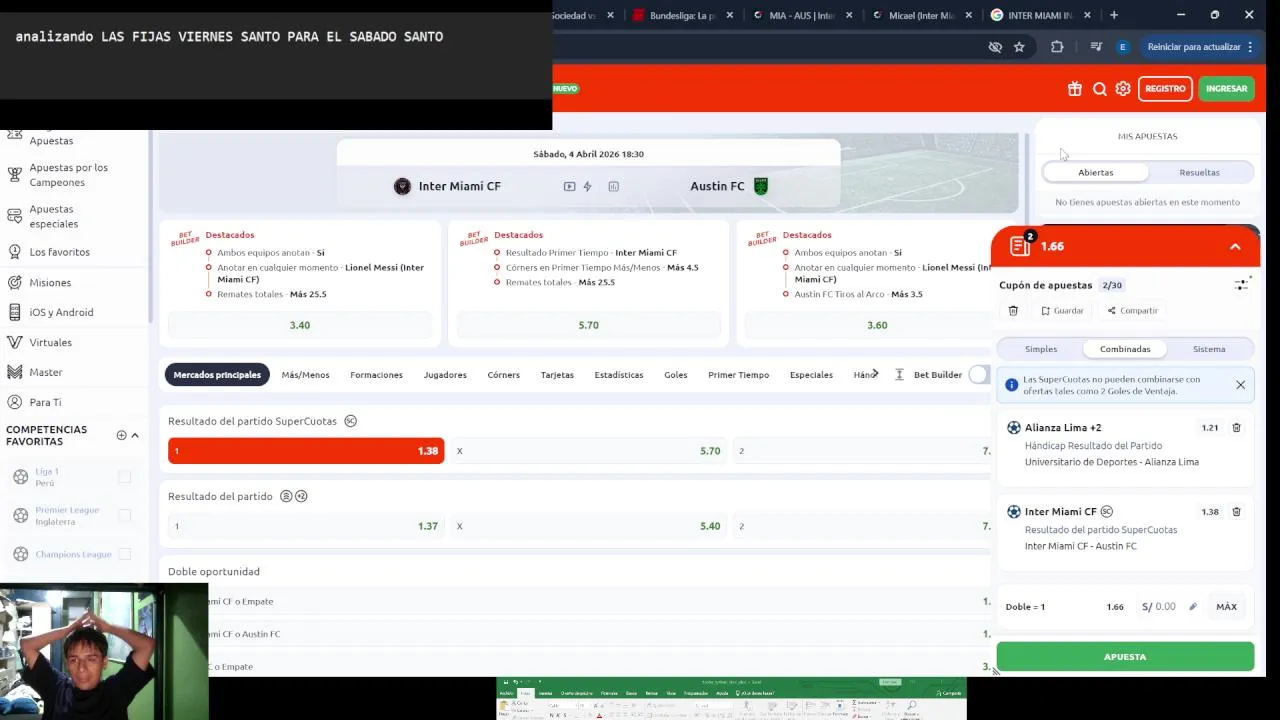Check the Champions League checkbox
The image size is (1280, 720).
click(125, 554)
